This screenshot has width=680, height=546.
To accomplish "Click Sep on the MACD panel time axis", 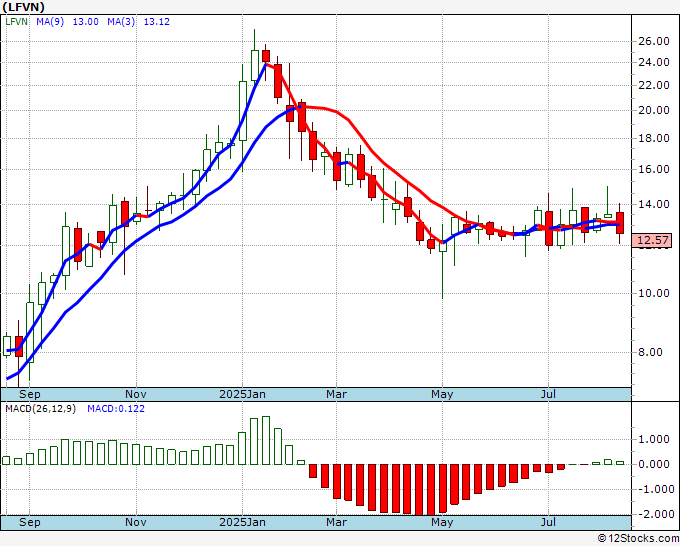I will 29,522.
